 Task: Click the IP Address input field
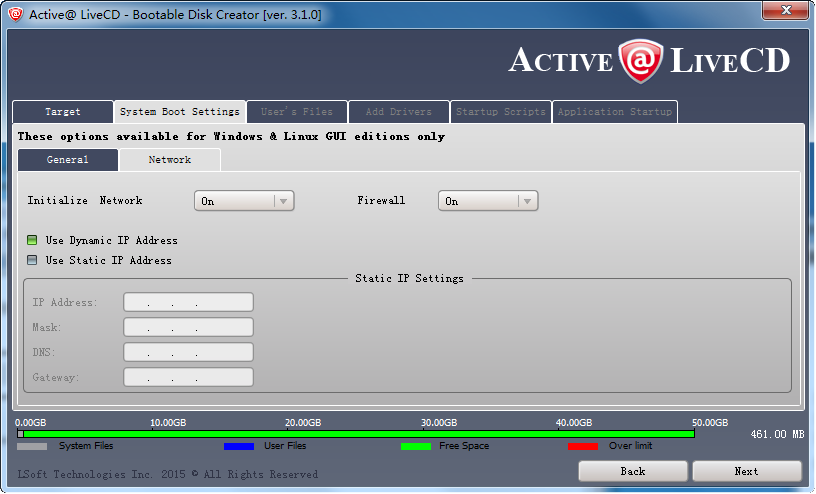[x=188, y=302]
